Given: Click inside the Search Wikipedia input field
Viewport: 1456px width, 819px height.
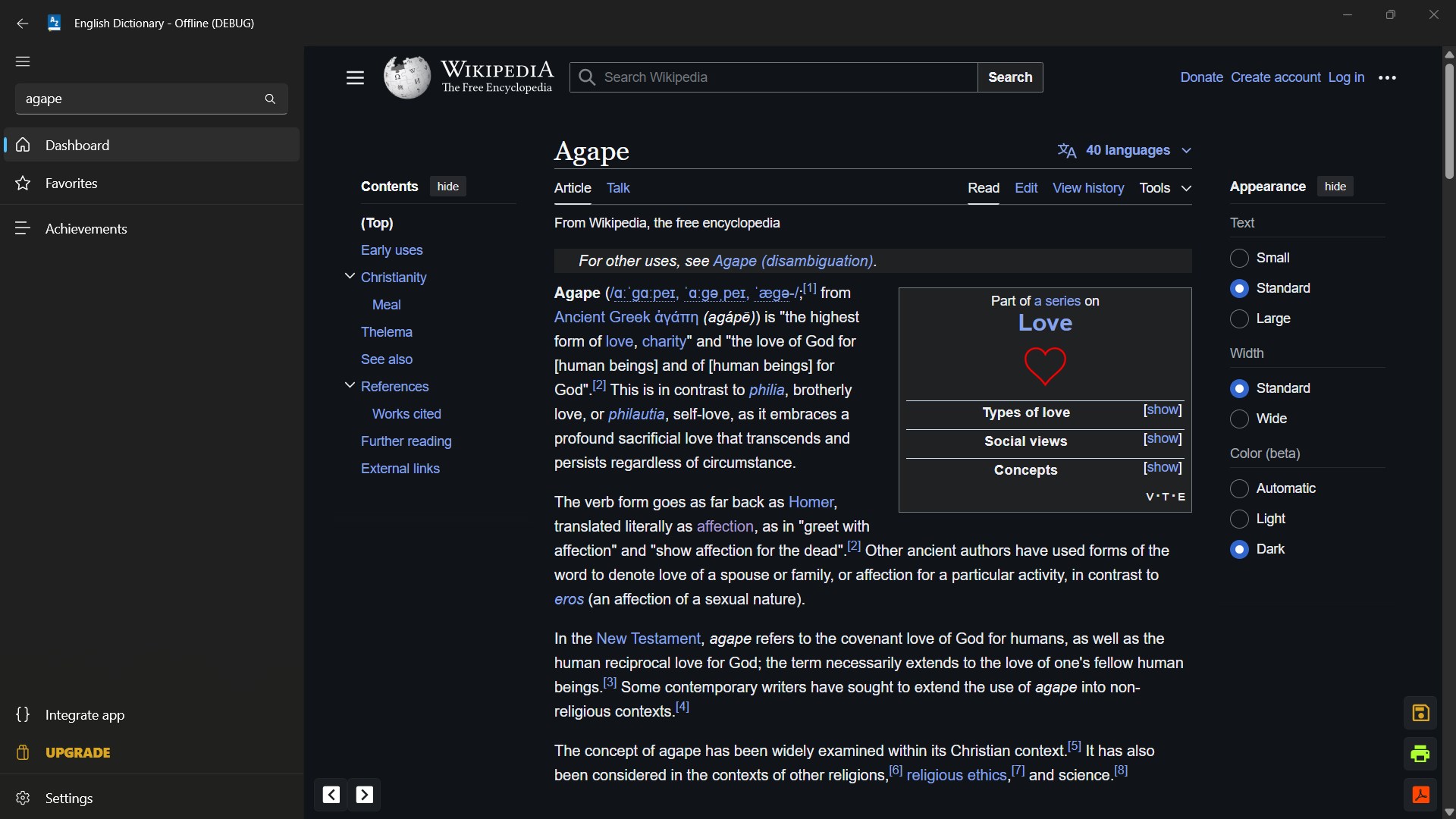Looking at the screenshot, I should pyautogui.click(x=772, y=77).
